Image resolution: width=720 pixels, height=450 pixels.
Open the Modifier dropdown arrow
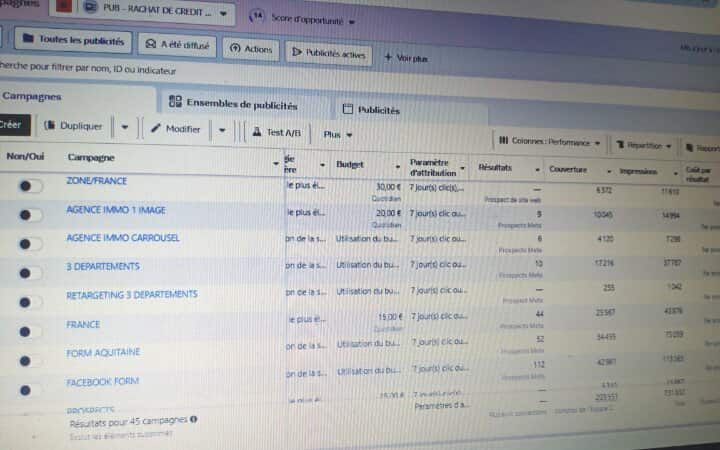222,131
